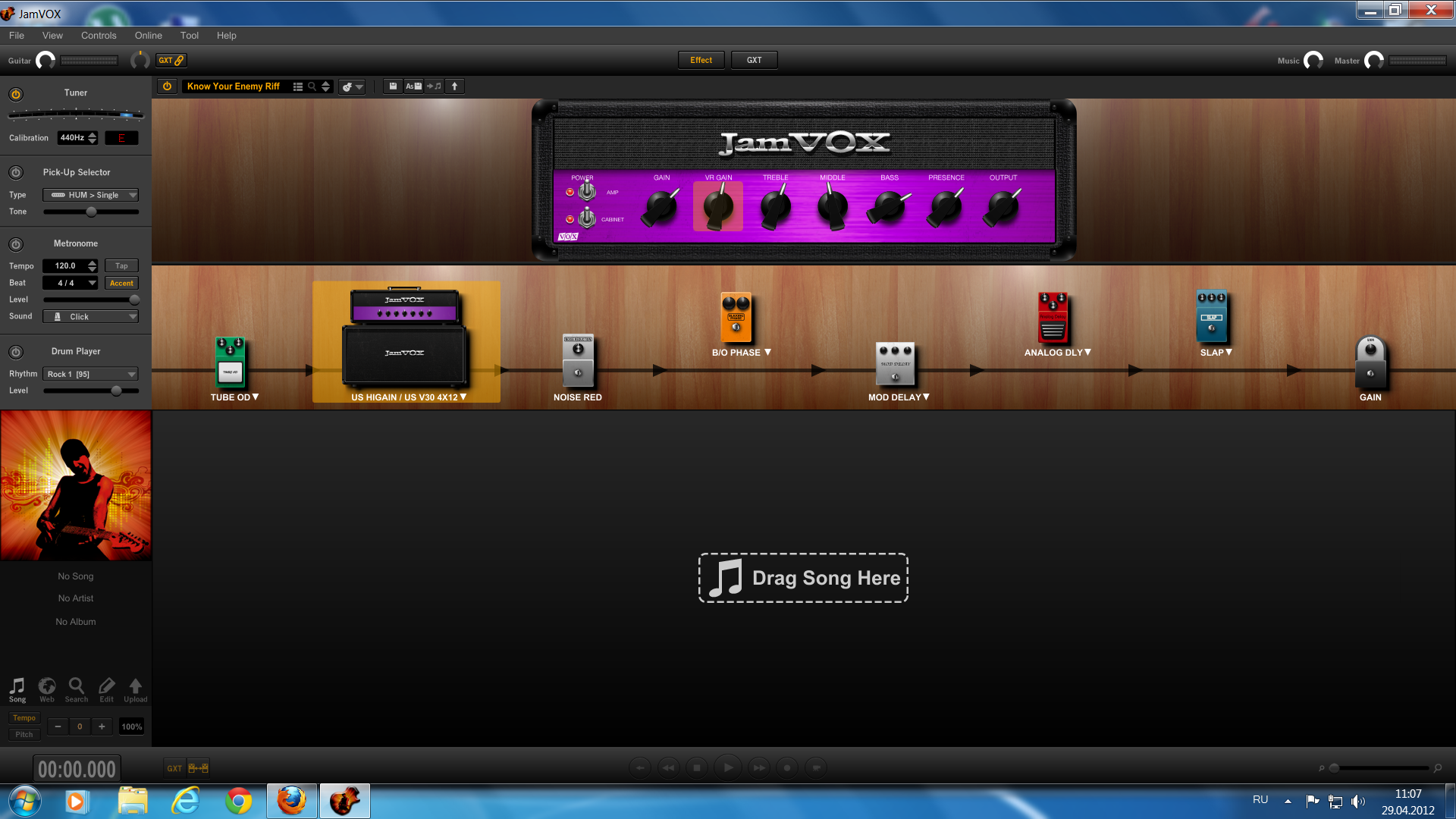The image size is (1456, 819).
Task: Click the upload preset arrow icon
Action: coord(455,86)
